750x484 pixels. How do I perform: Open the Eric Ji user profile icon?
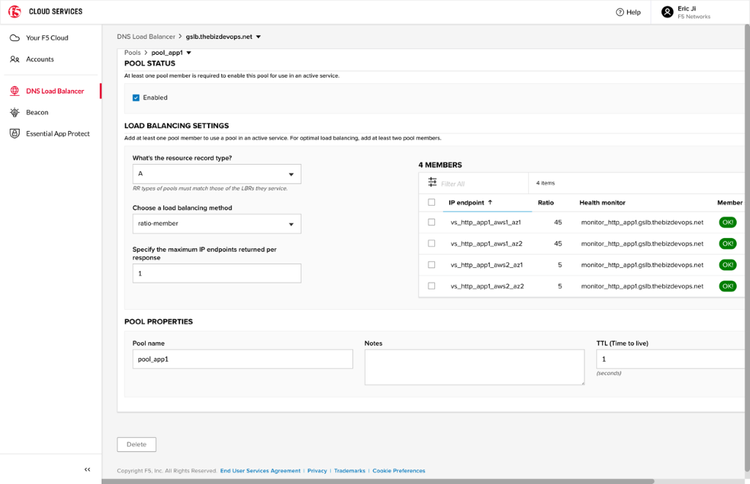(x=667, y=12)
